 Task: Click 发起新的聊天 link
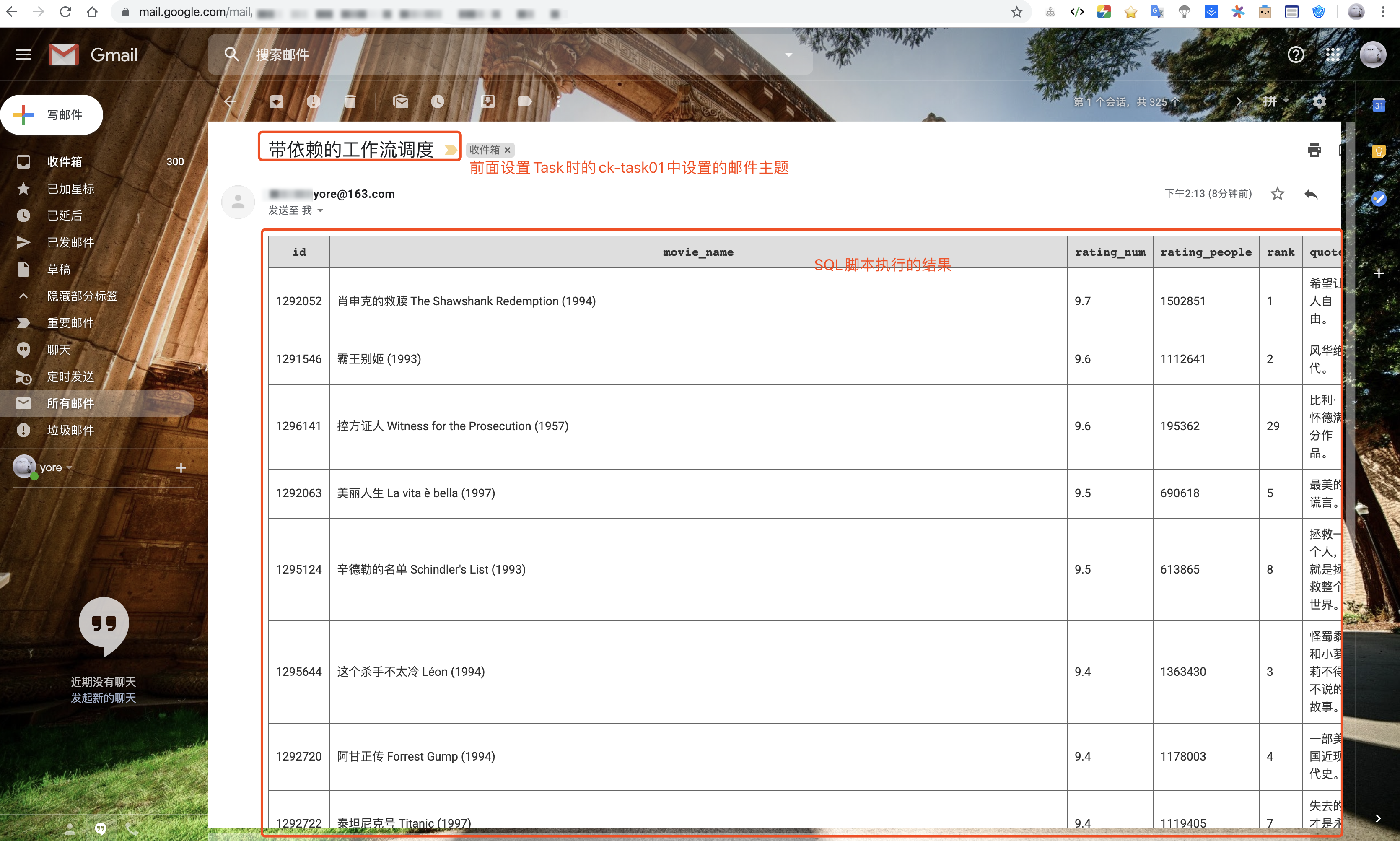click(x=103, y=698)
